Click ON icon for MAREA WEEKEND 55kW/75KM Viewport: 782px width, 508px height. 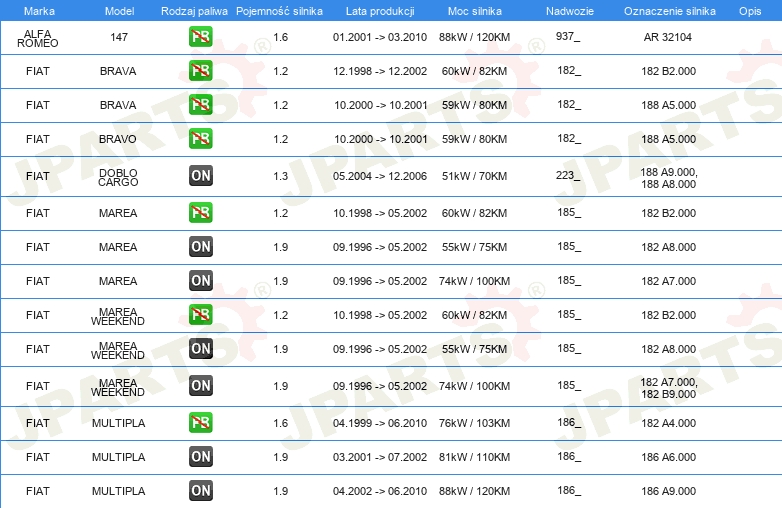click(x=200, y=348)
